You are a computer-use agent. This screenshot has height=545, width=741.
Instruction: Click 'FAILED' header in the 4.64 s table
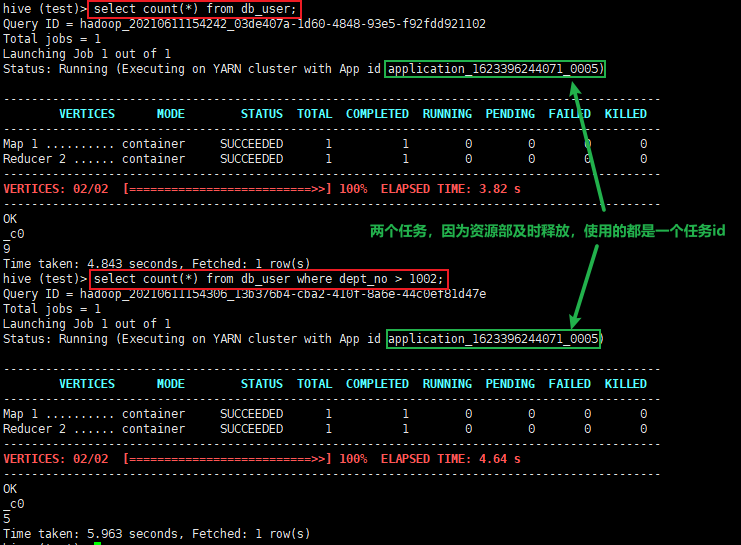click(x=569, y=383)
